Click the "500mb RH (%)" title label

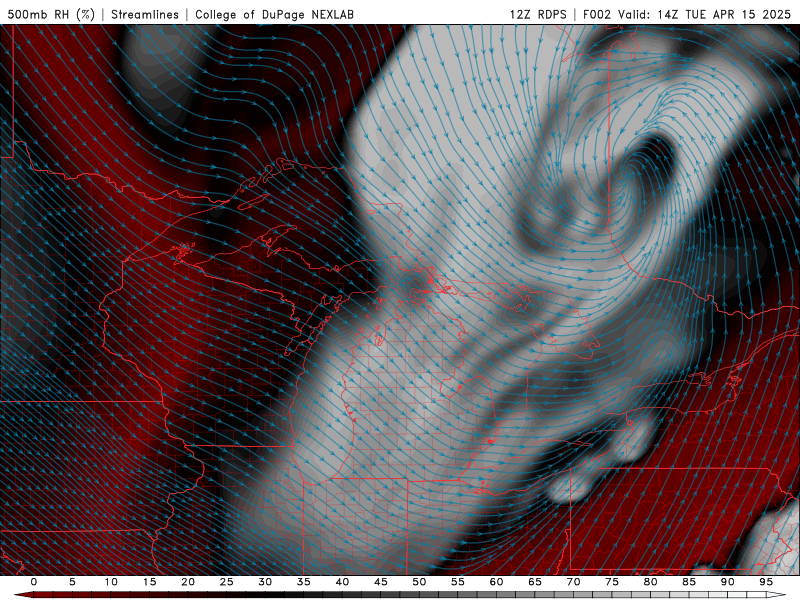[51, 14]
